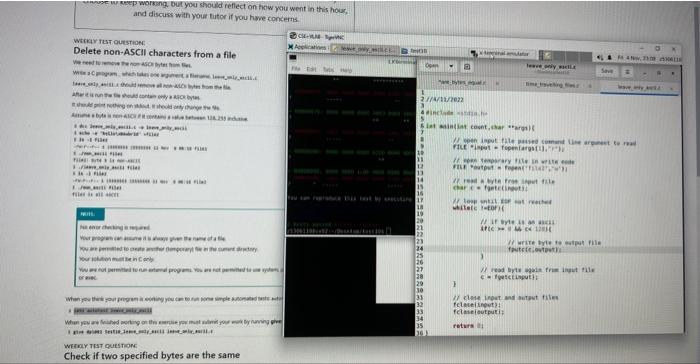
Task: Click the NOTE label in webpage
Action: [90, 214]
